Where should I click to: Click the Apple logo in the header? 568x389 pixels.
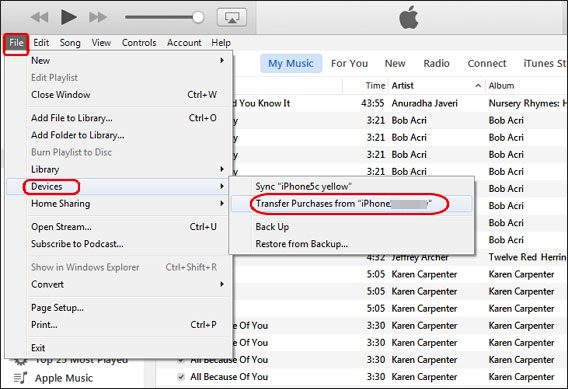tap(409, 17)
